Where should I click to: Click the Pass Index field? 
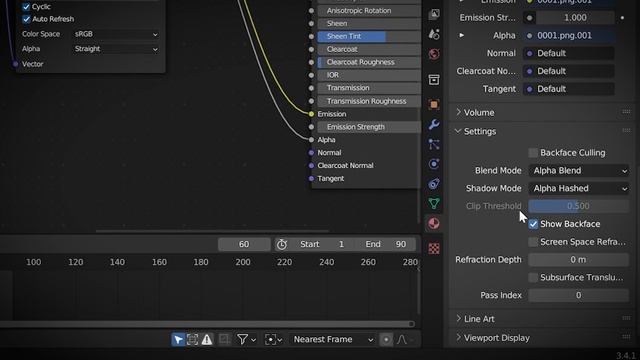(x=579, y=295)
